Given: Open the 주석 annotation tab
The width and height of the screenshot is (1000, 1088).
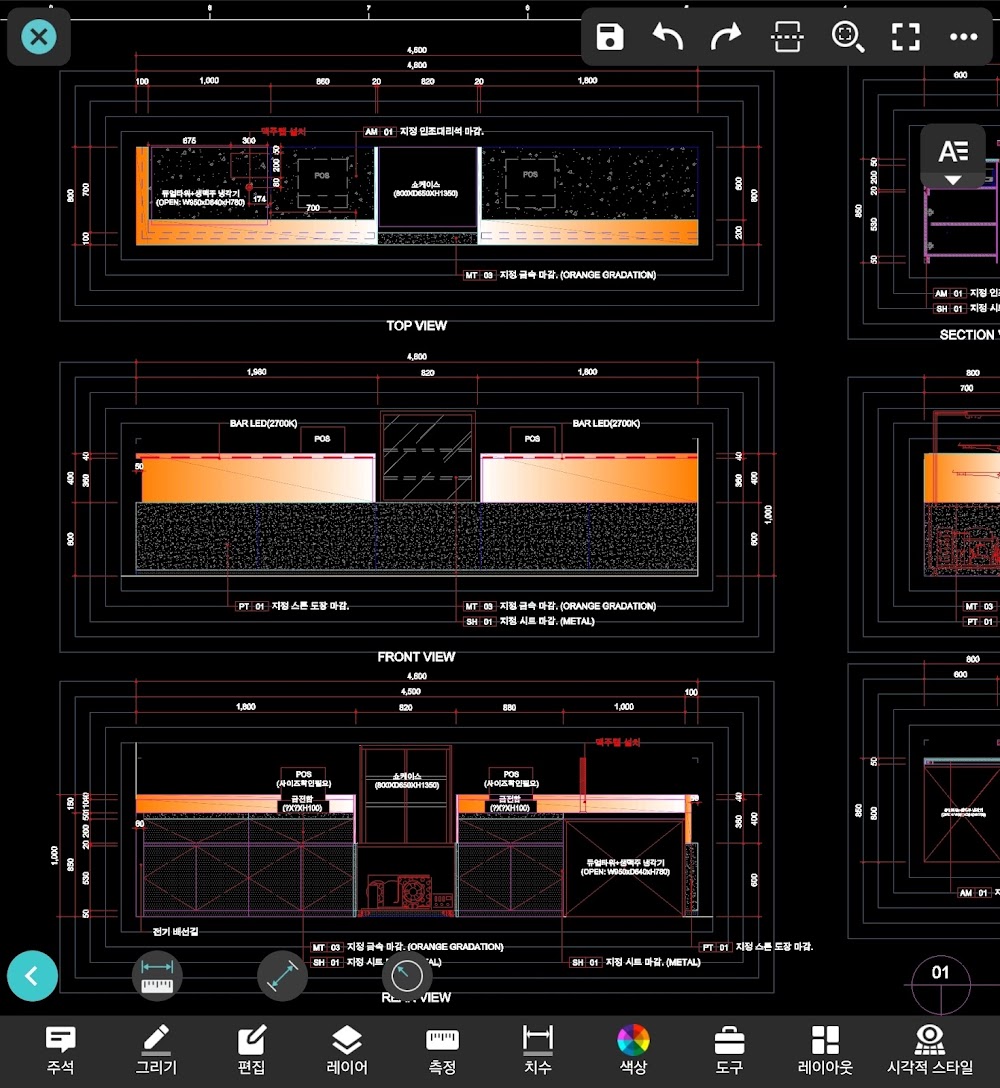Looking at the screenshot, I should [60, 1050].
